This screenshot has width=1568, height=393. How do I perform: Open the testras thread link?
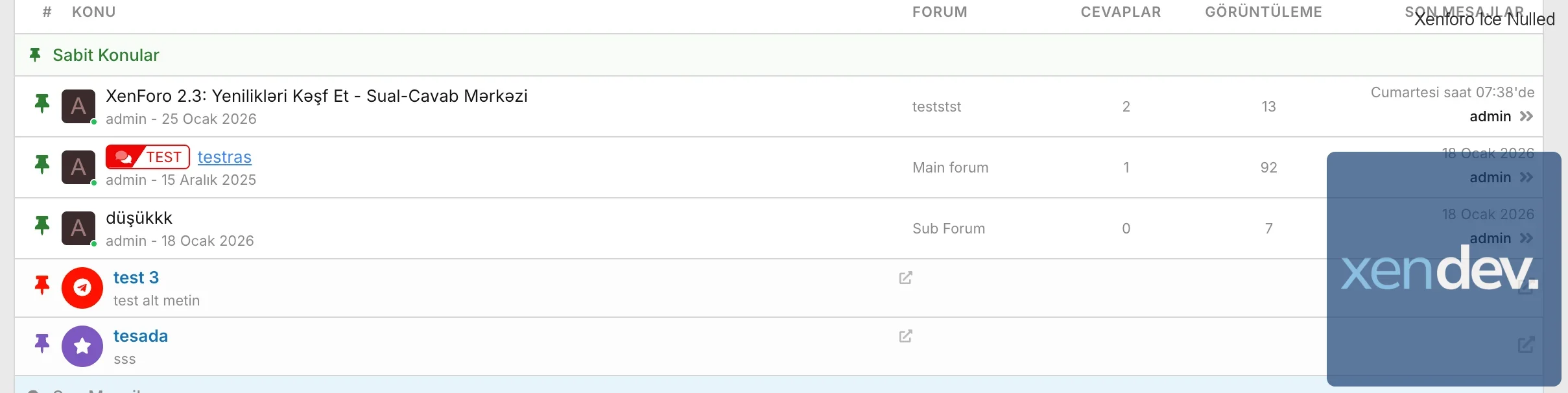pyautogui.click(x=224, y=157)
